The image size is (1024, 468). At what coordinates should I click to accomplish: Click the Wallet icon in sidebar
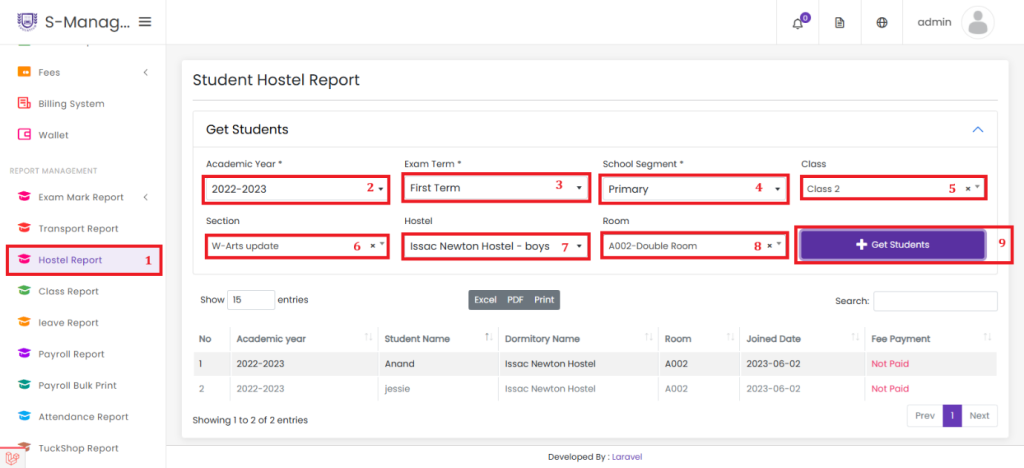tap(24, 135)
